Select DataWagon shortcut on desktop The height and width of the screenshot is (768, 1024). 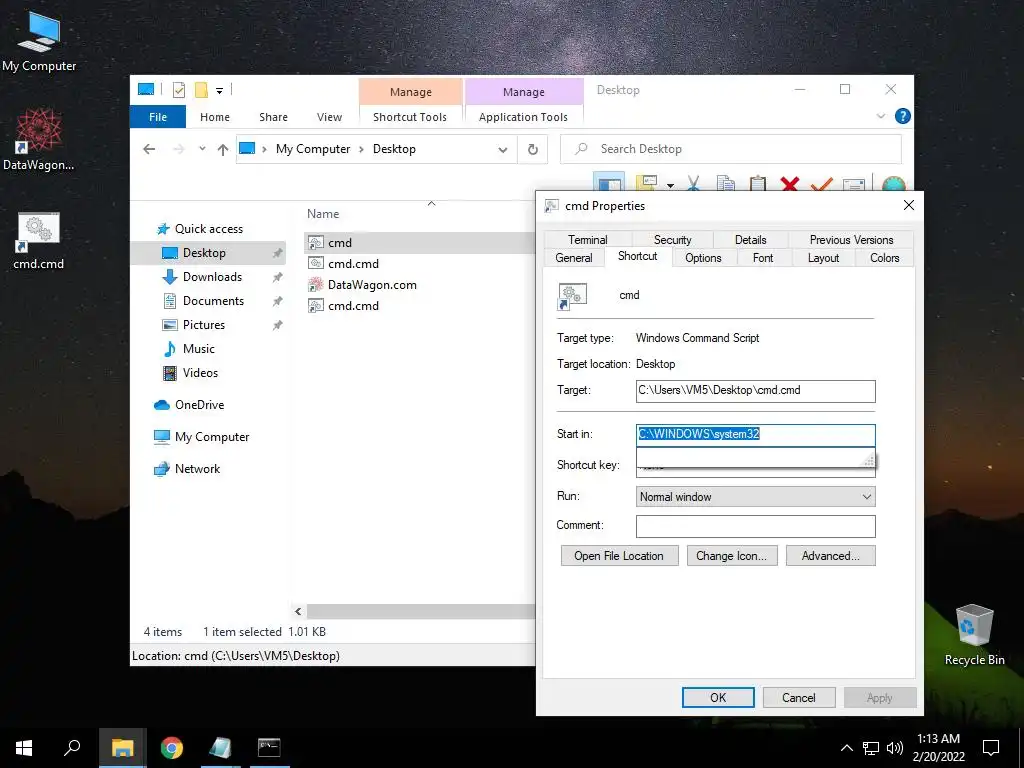pyautogui.click(x=39, y=140)
